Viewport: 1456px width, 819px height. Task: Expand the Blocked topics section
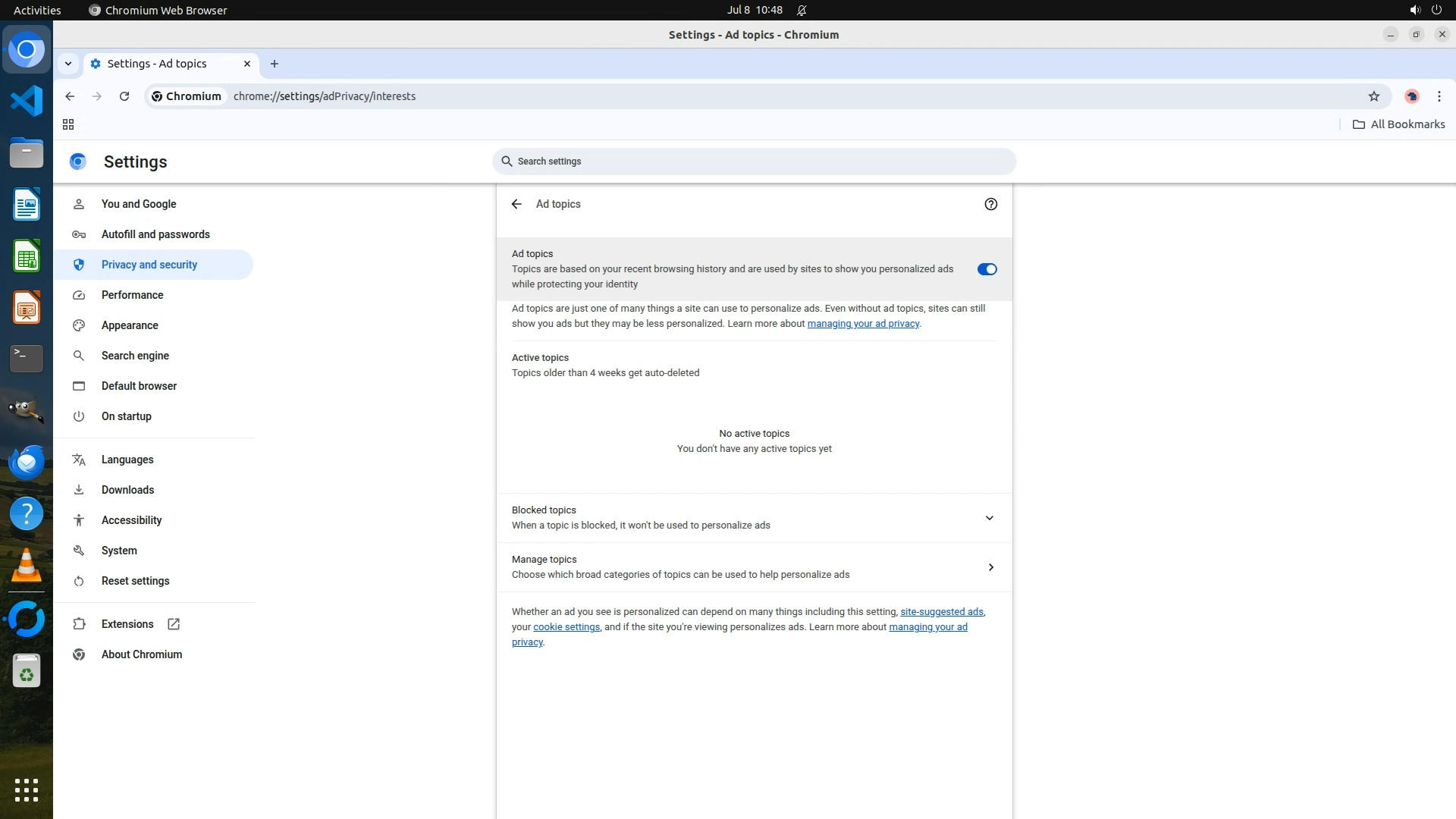[989, 518]
